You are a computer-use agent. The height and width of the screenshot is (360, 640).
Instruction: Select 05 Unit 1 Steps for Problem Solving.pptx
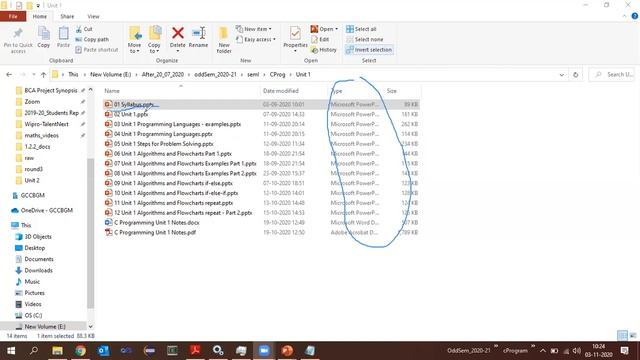coord(163,144)
